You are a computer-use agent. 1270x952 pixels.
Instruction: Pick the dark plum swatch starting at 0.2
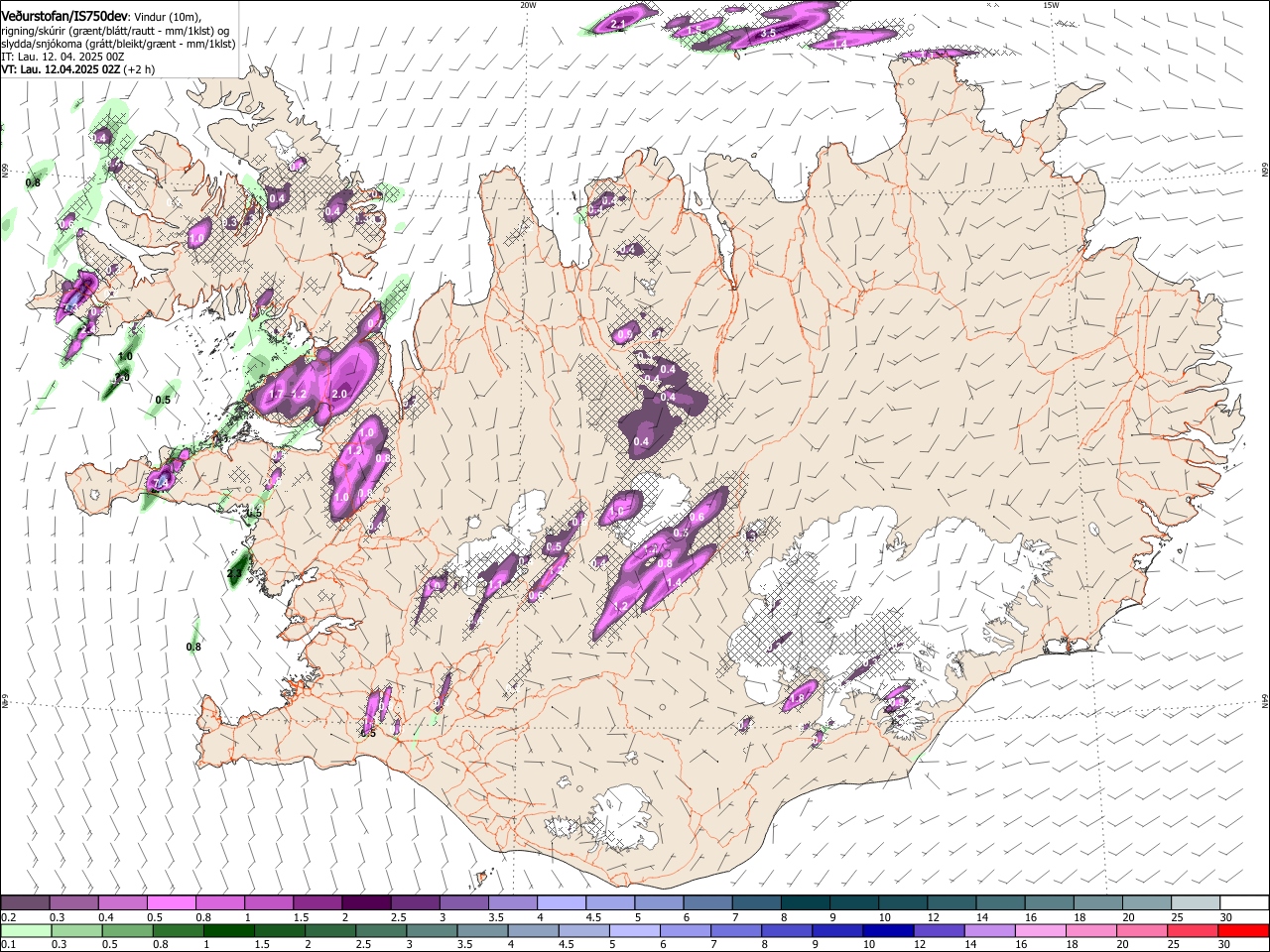(x=25, y=903)
